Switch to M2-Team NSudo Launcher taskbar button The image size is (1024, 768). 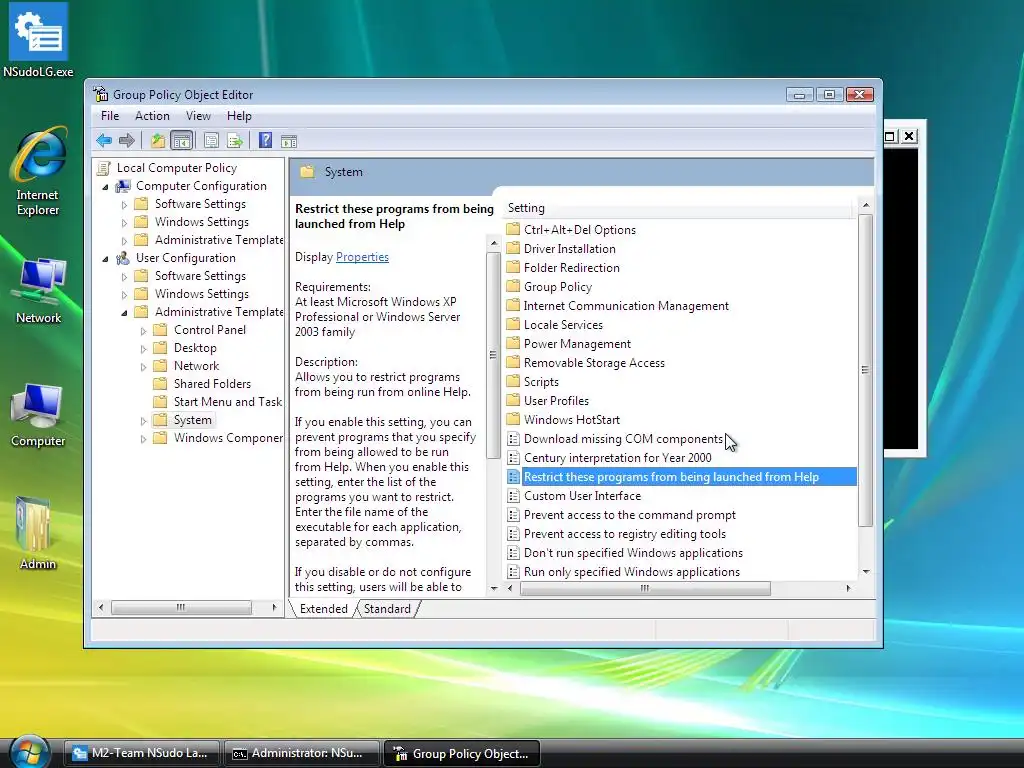[142, 753]
